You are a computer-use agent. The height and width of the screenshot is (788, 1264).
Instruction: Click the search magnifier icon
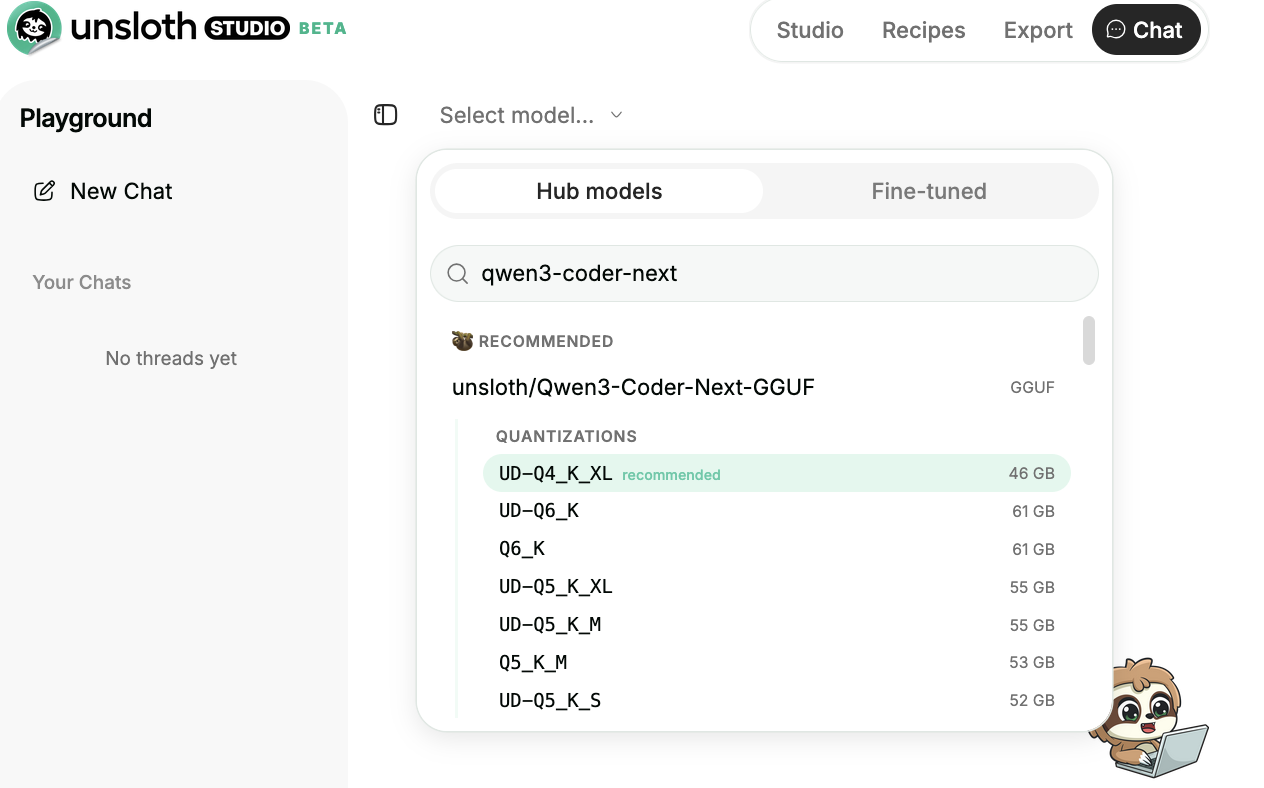point(458,274)
